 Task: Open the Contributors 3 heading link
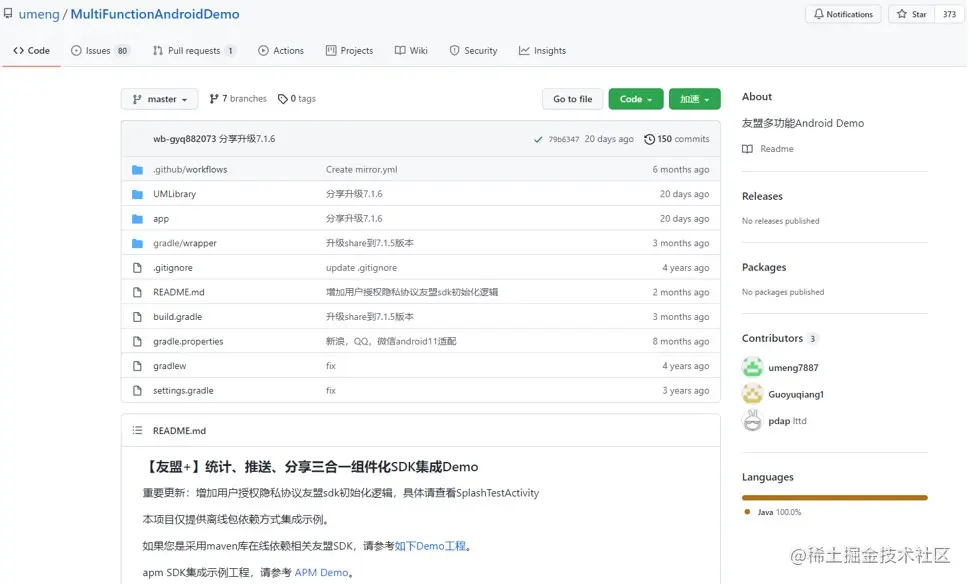780,338
